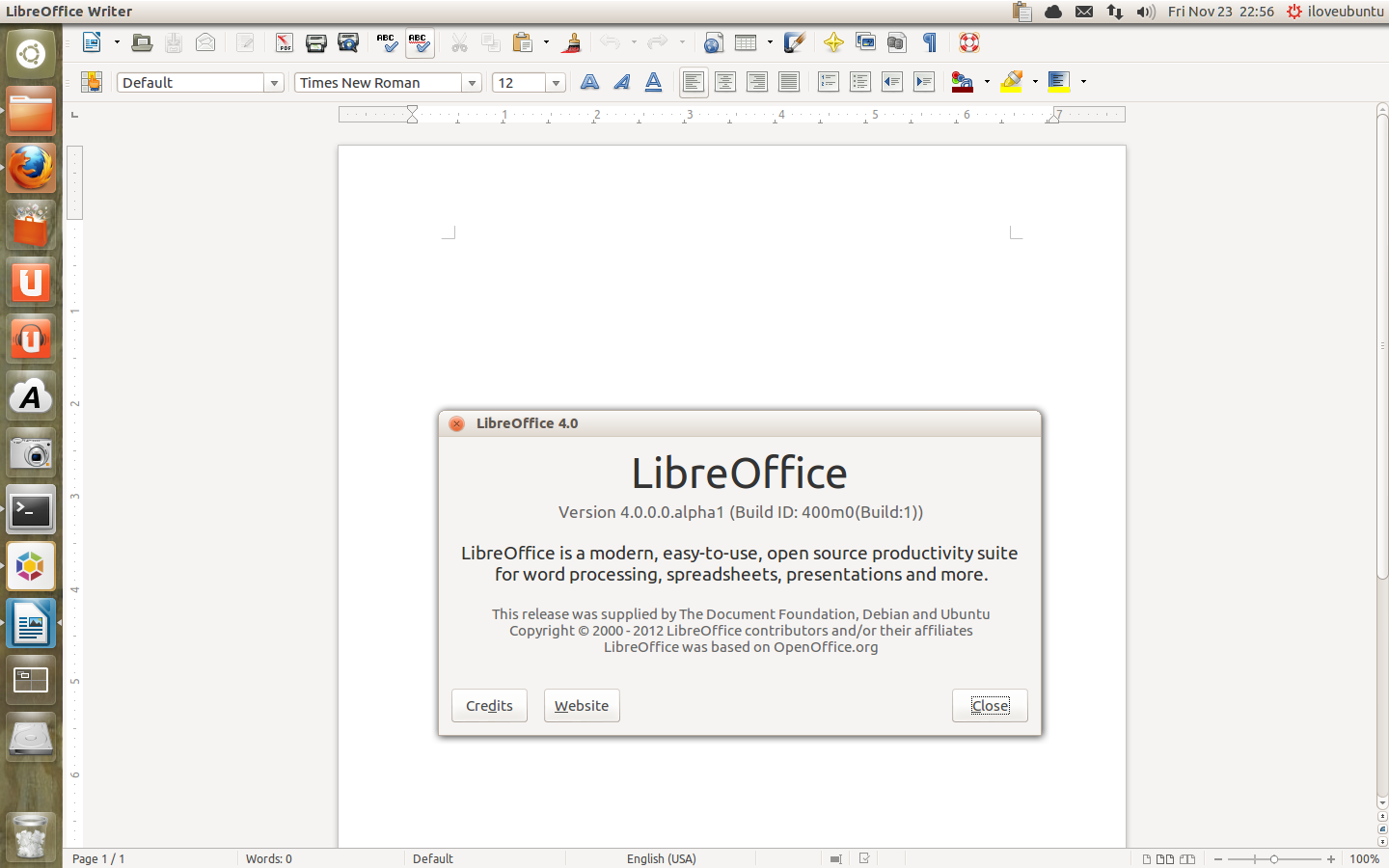Open the New document type dropdown arrow

pos(117,42)
